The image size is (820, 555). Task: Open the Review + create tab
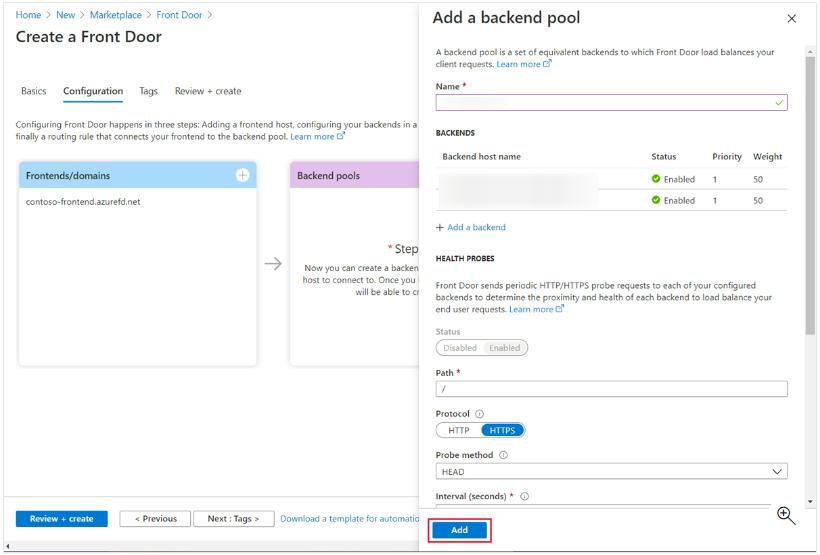208,91
